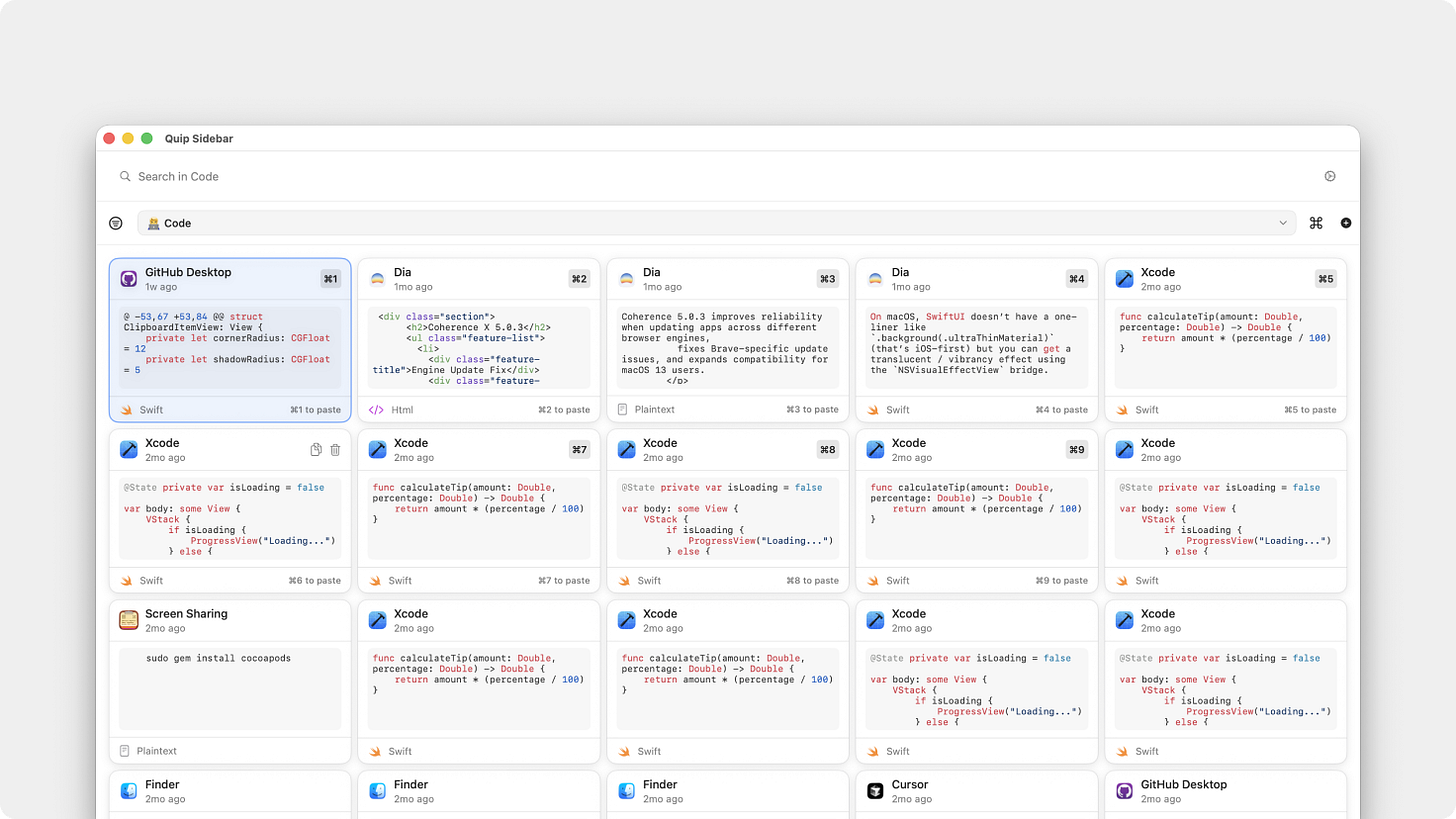Delete the Xcode clip with the trash icon
The image size is (1456, 819).
(x=335, y=450)
